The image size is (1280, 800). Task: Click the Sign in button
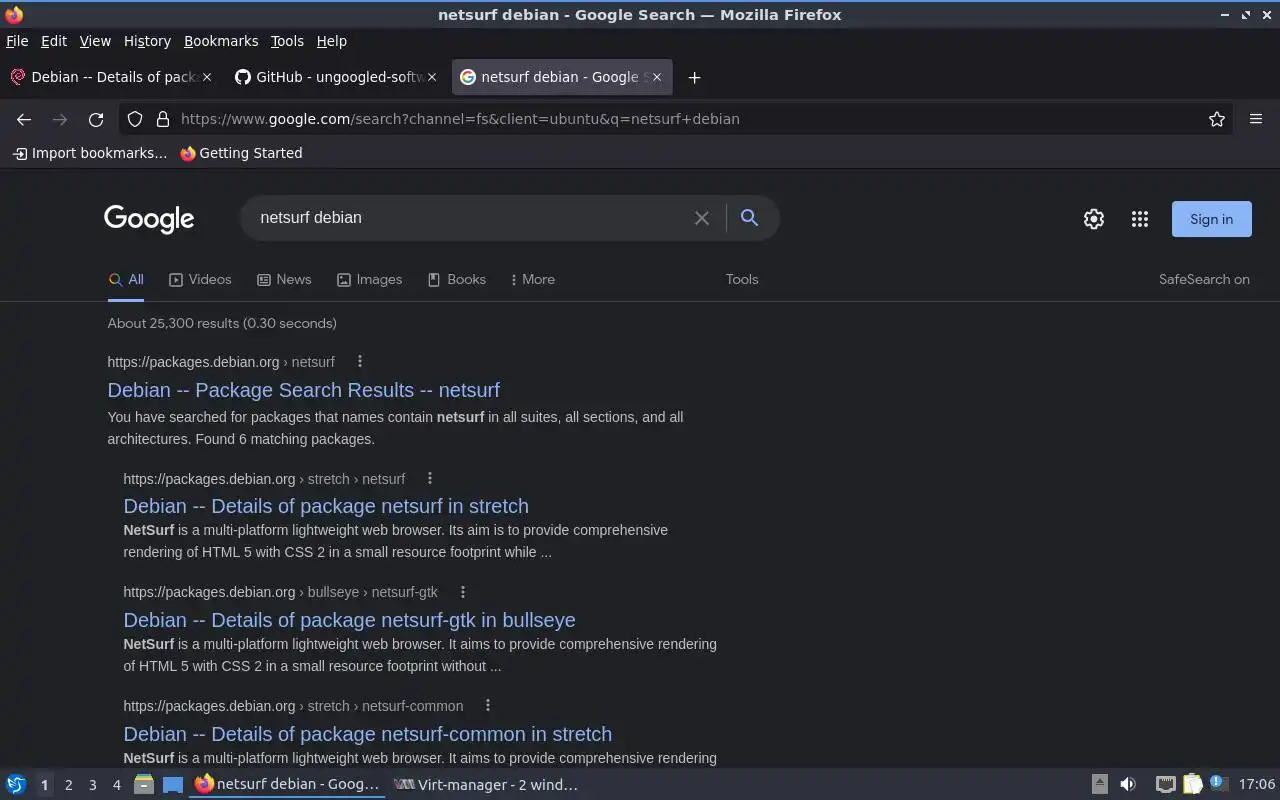click(x=1211, y=219)
